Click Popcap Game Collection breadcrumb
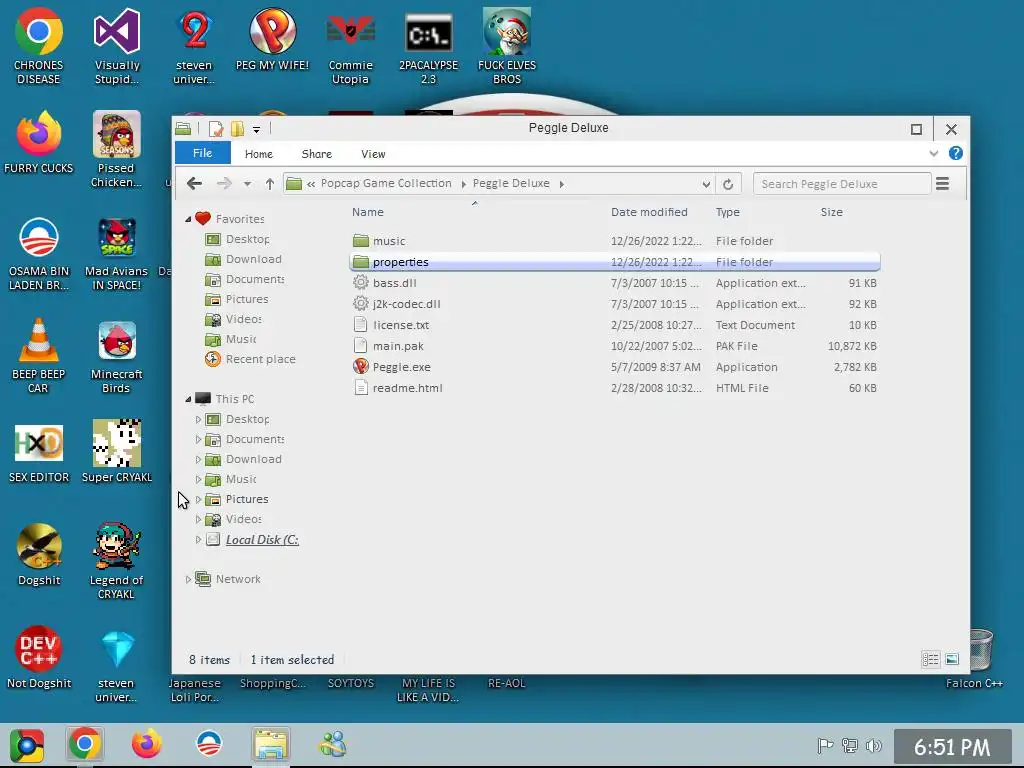This screenshot has height=768, width=1024. pos(386,184)
